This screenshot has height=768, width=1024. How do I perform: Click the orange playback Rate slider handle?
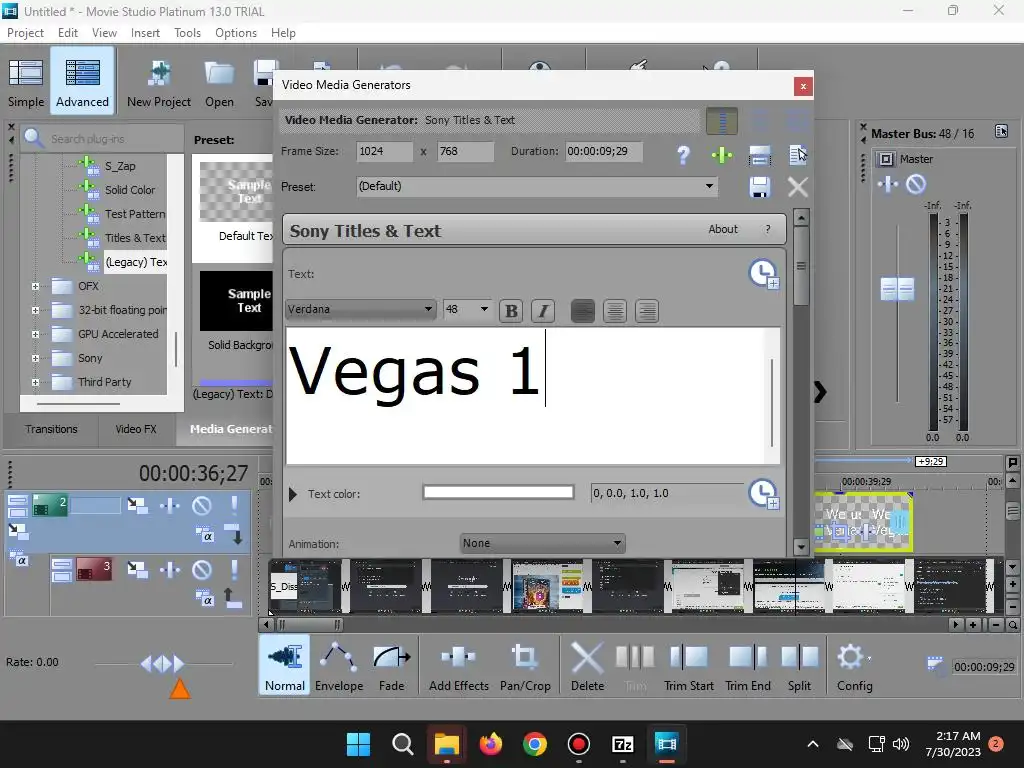tap(180, 688)
